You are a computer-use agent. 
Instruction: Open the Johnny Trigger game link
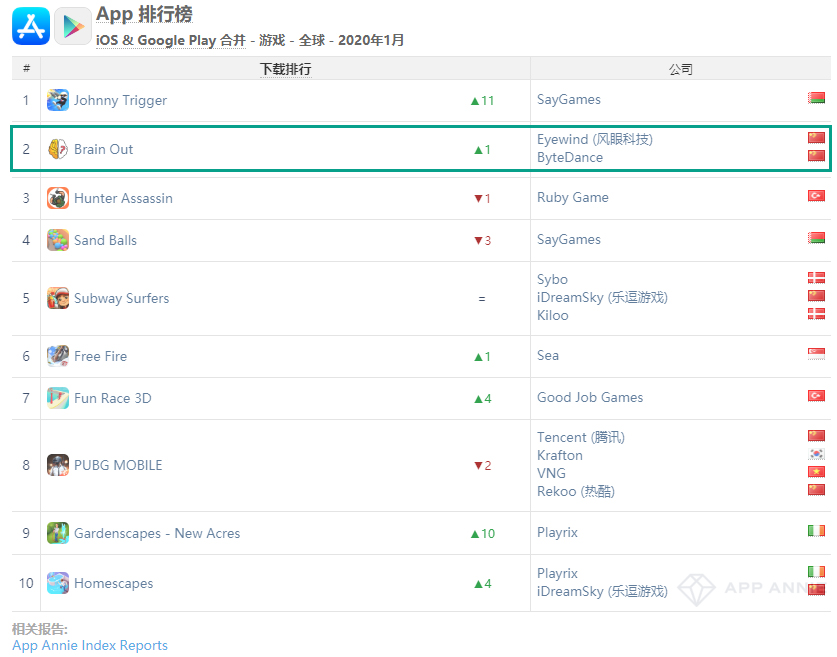[x=120, y=100]
